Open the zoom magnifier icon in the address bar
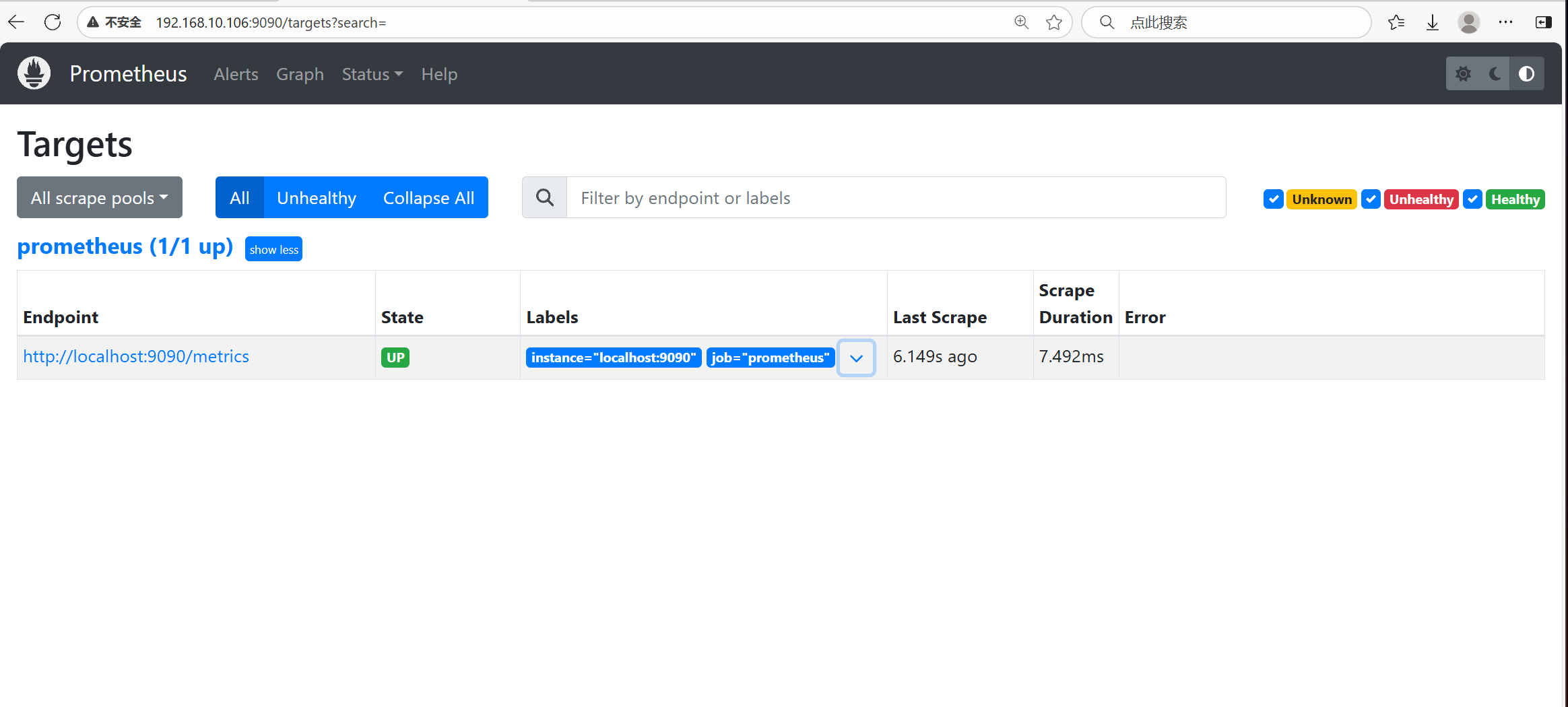 coord(1021,22)
